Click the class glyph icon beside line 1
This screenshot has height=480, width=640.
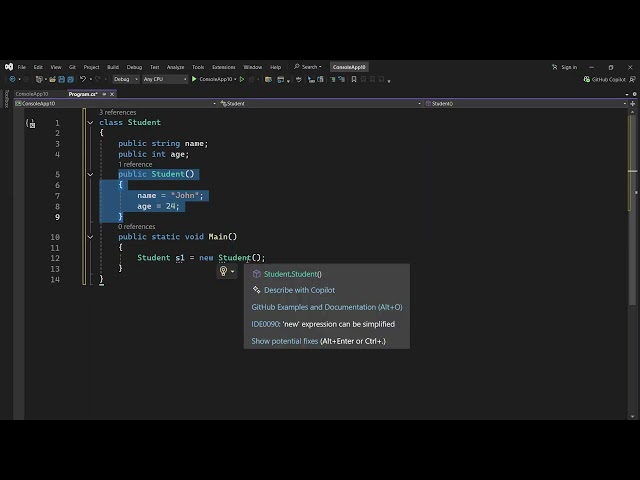point(31,123)
